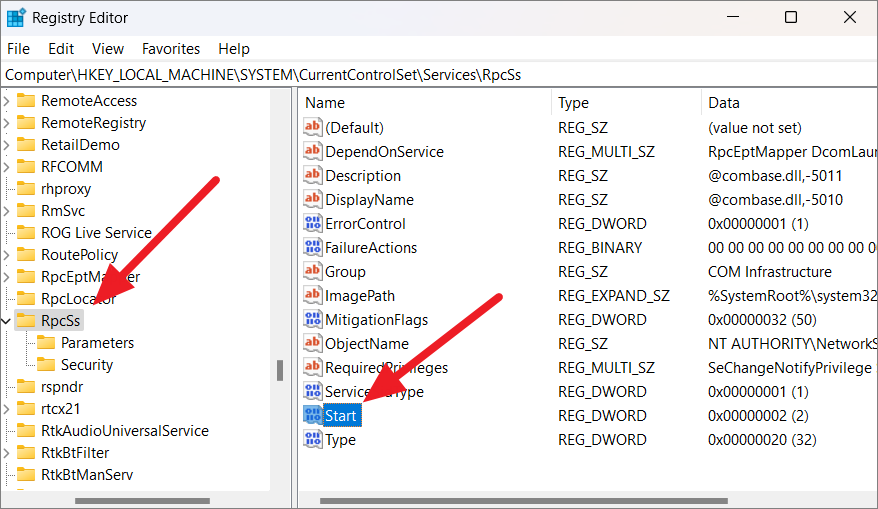Click the SeChangeNotifyPrivilege data cell

pos(790,368)
